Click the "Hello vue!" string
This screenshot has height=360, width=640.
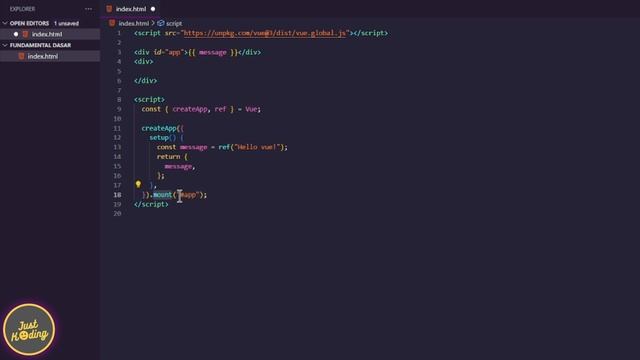pos(257,147)
